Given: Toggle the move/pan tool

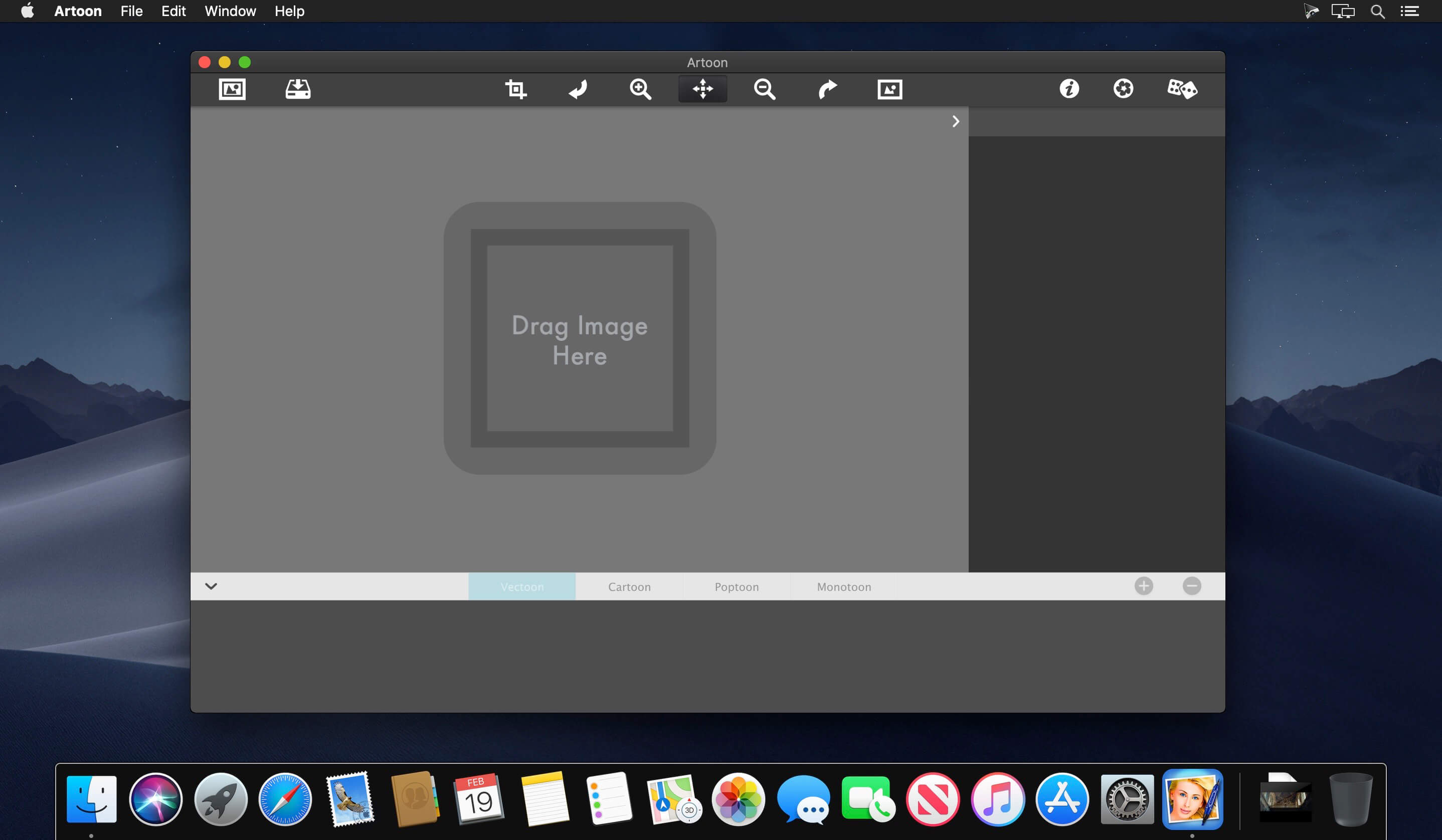Looking at the screenshot, I should coord(702,89).
